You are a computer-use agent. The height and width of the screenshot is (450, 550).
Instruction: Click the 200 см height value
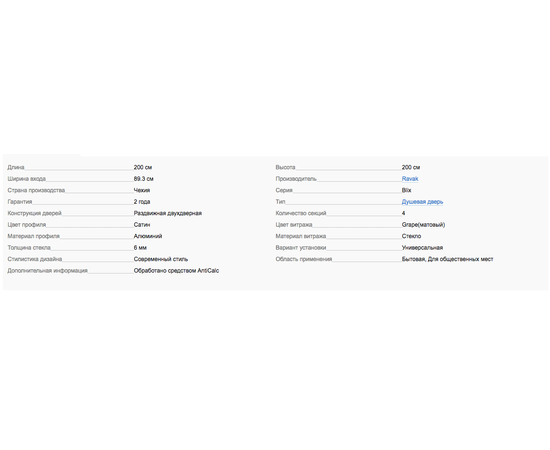(x=411, y=167)
